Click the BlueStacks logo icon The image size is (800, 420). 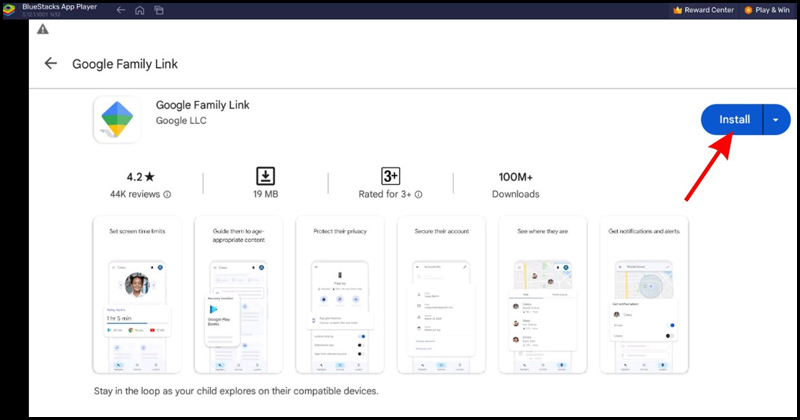[x=9, y=10]
